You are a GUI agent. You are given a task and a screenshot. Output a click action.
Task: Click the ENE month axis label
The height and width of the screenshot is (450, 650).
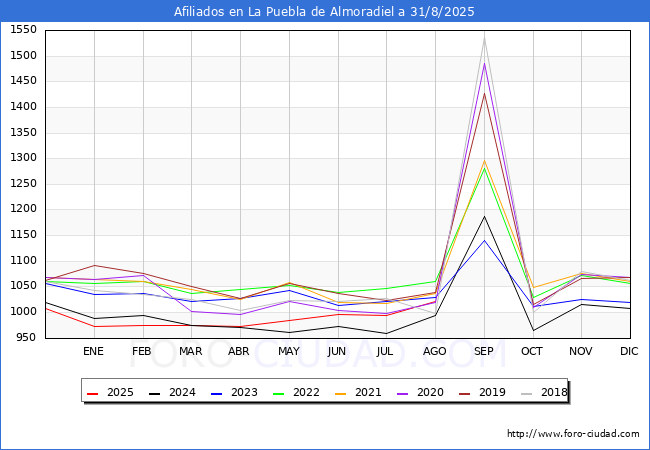click(x=93, y=351)
